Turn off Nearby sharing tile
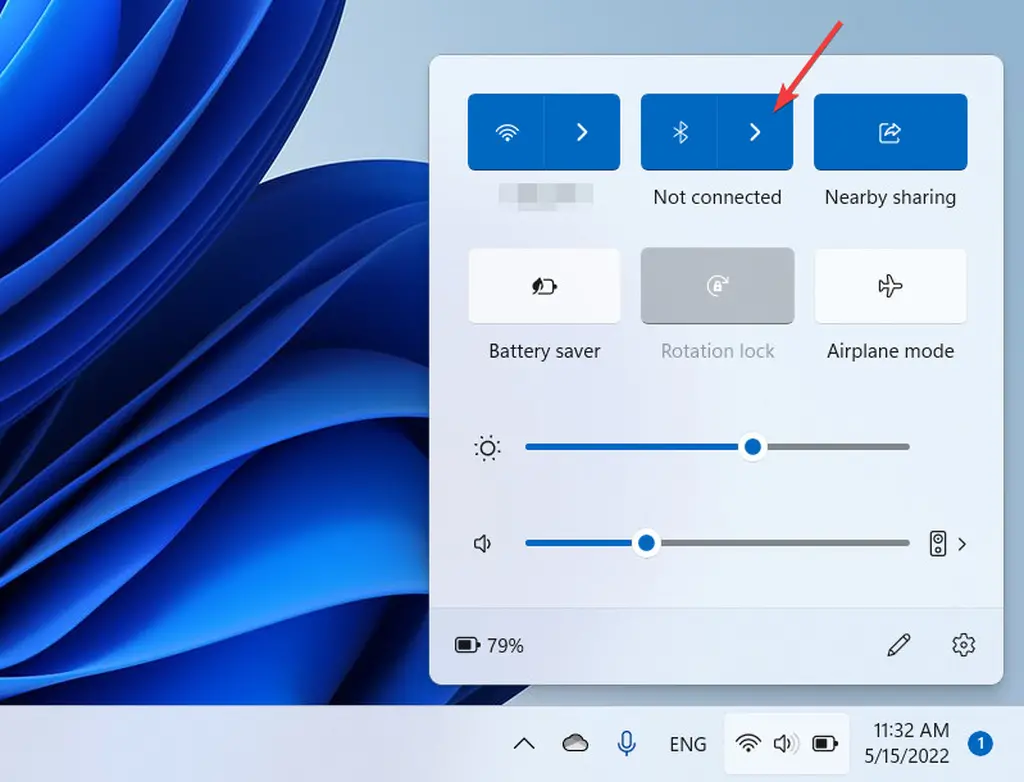 (x=890, y=133)
